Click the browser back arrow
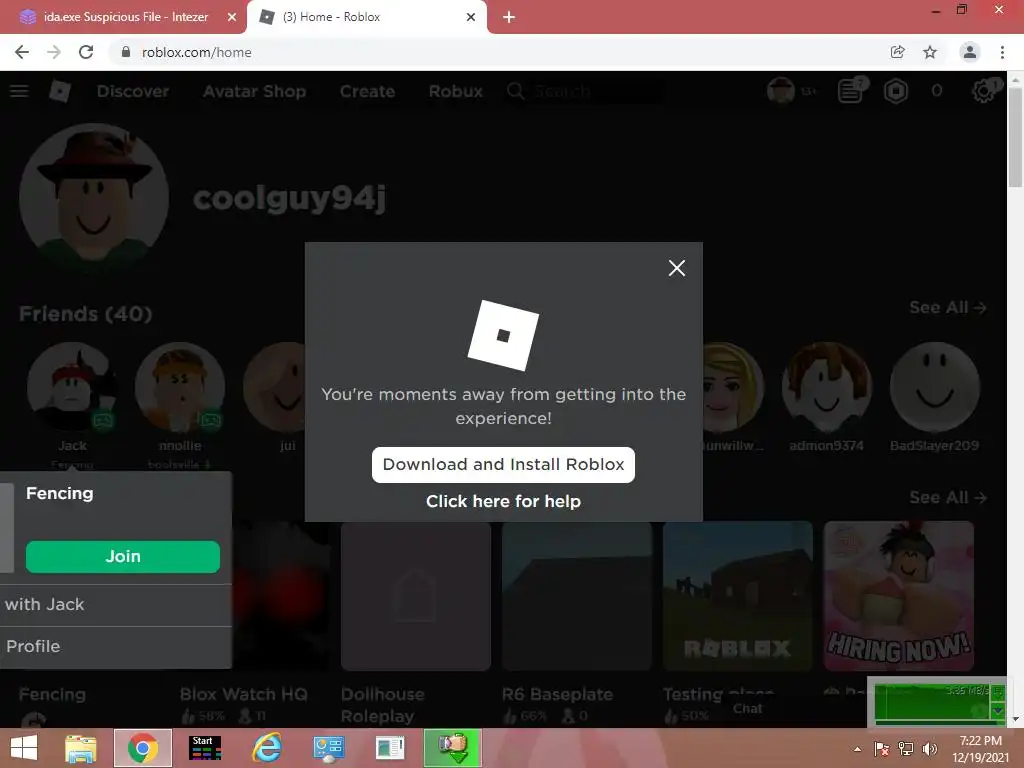The height and width of the screenshot is (768, 1024). (22, 52)
